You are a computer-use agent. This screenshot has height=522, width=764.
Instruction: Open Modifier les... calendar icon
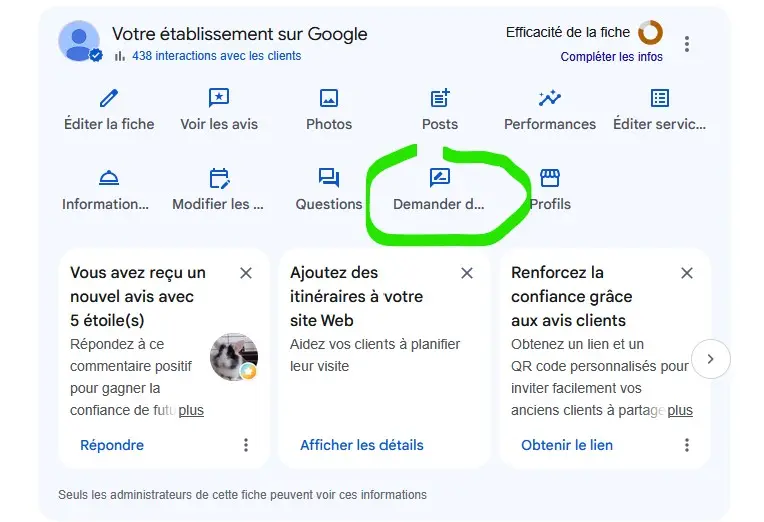tap(219, 178)
